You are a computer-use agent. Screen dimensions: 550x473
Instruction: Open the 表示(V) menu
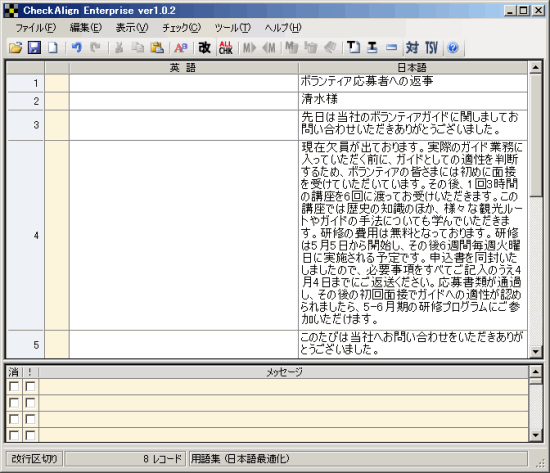[132, 28]
